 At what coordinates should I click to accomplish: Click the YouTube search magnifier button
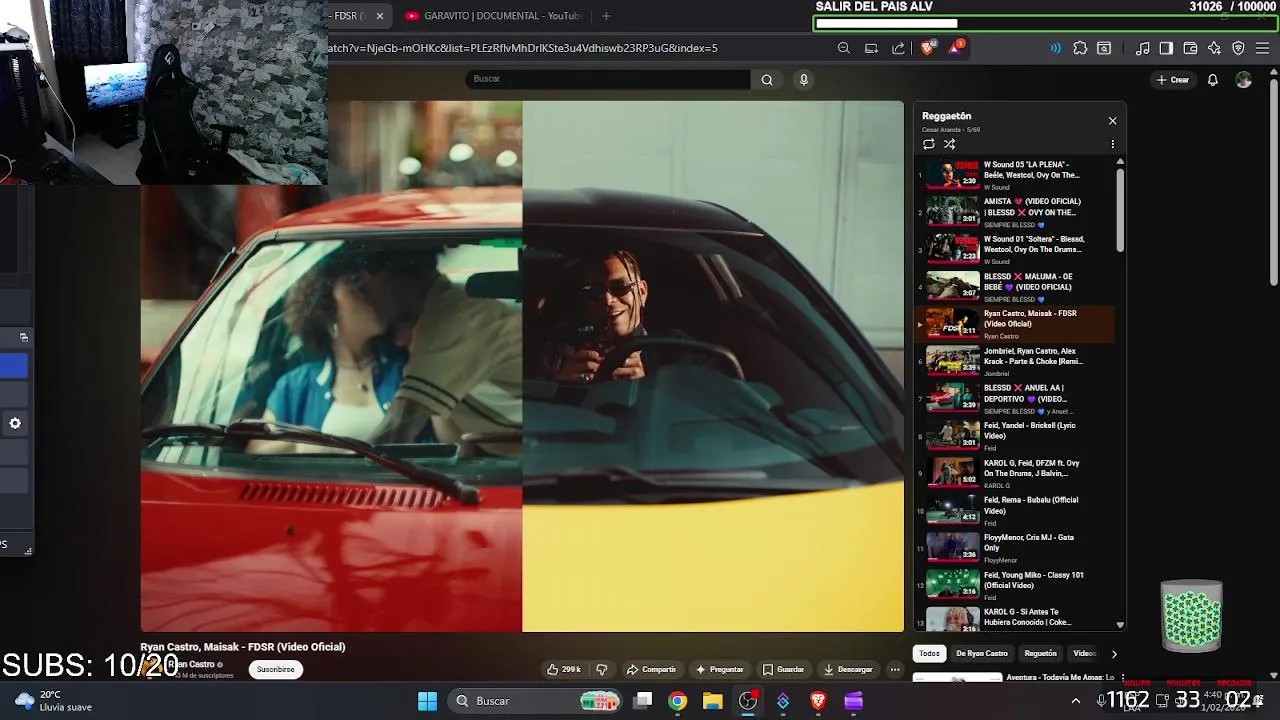tap(767, 80)
